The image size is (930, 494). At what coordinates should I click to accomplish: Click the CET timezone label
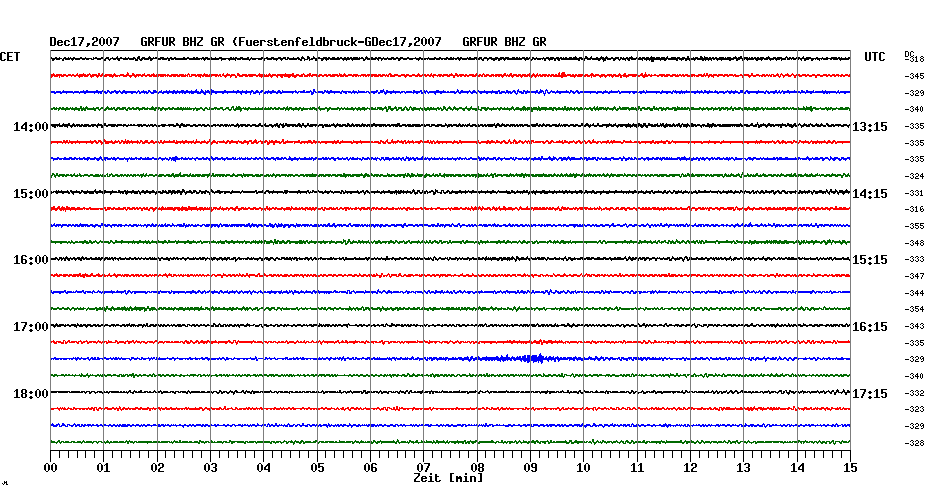(x=10, y=57)
